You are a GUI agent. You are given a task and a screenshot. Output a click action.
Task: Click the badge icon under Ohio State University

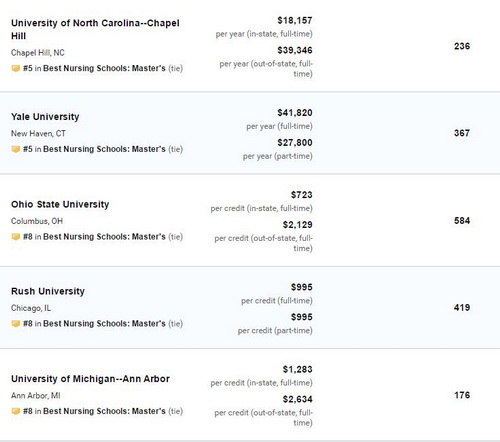click(x=15, y=237)
